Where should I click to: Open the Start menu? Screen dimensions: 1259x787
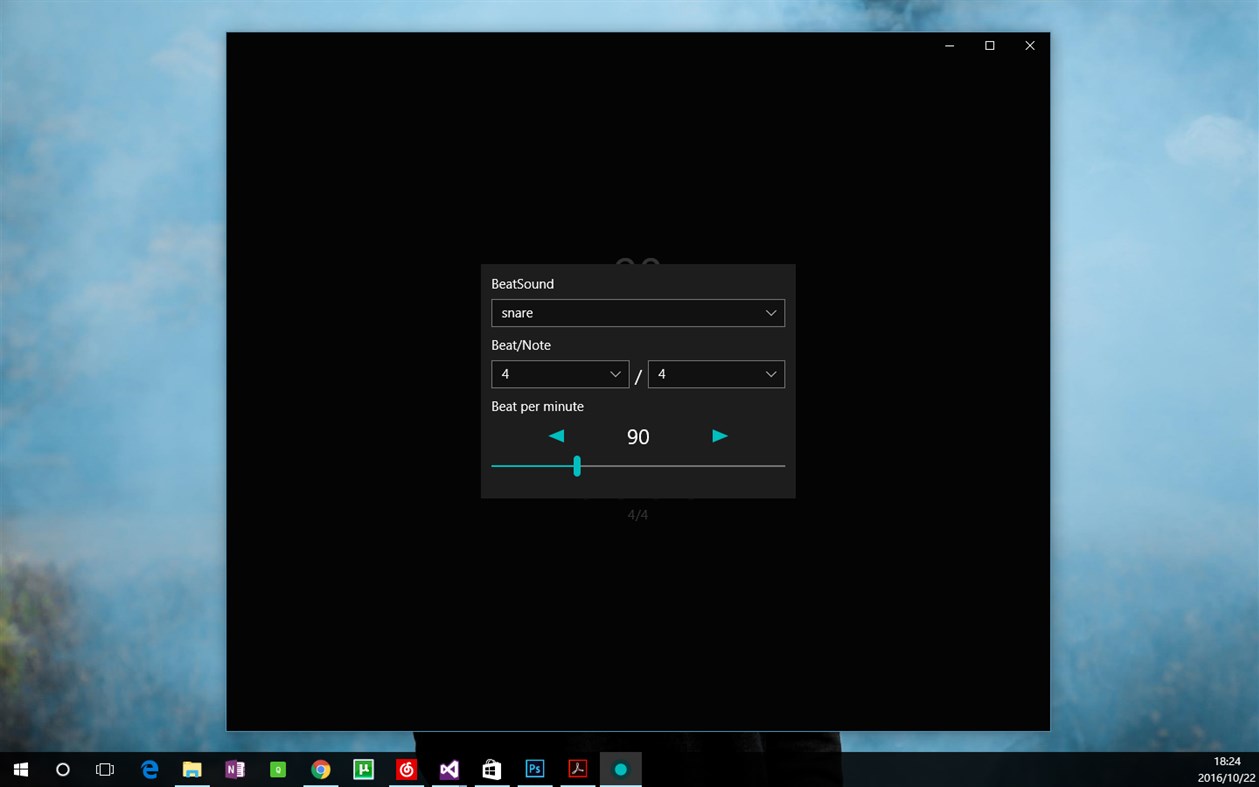pyautogui.click(x=19, y=769)
